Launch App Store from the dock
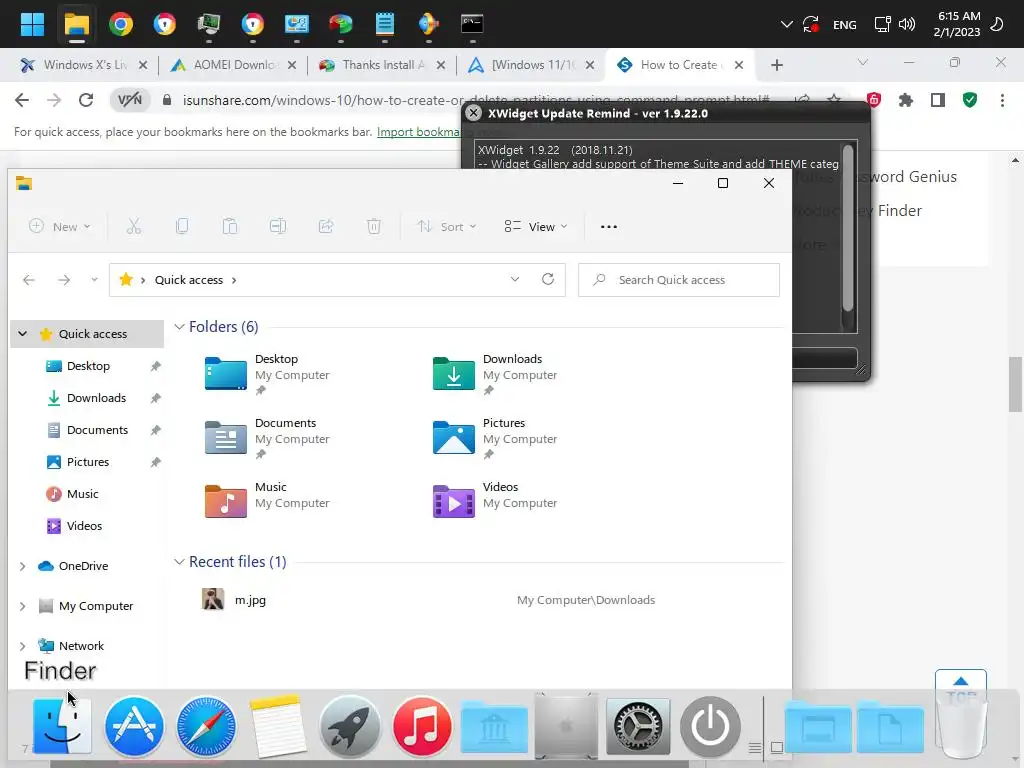 (x=134, y=726)
